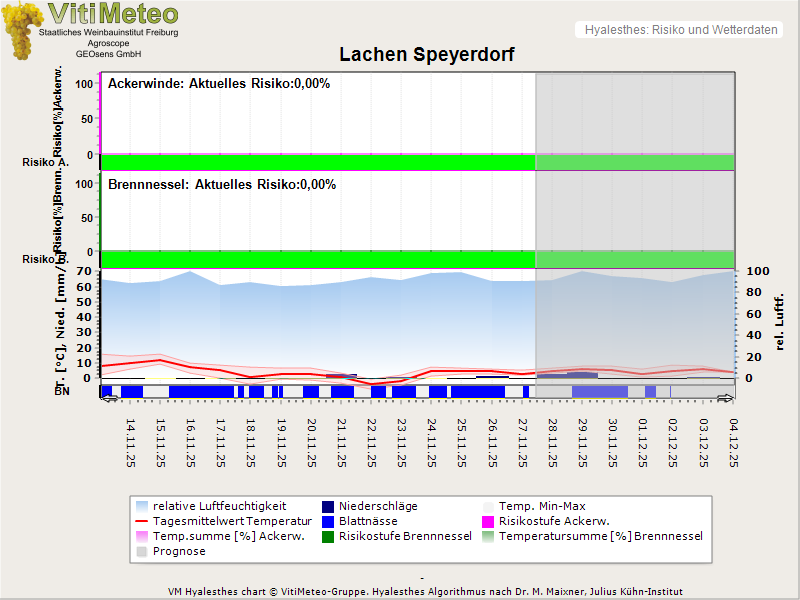
Task: Click the pink Temp.summe Ackerw. legend swatch
Action: tap(142, 536)
